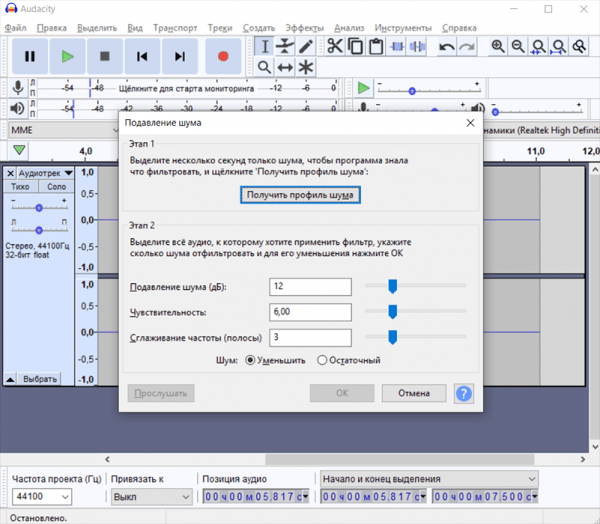600x524 pixels.
Task: Click the 'Выбрать' track button
Action: [x=40, y=379]
